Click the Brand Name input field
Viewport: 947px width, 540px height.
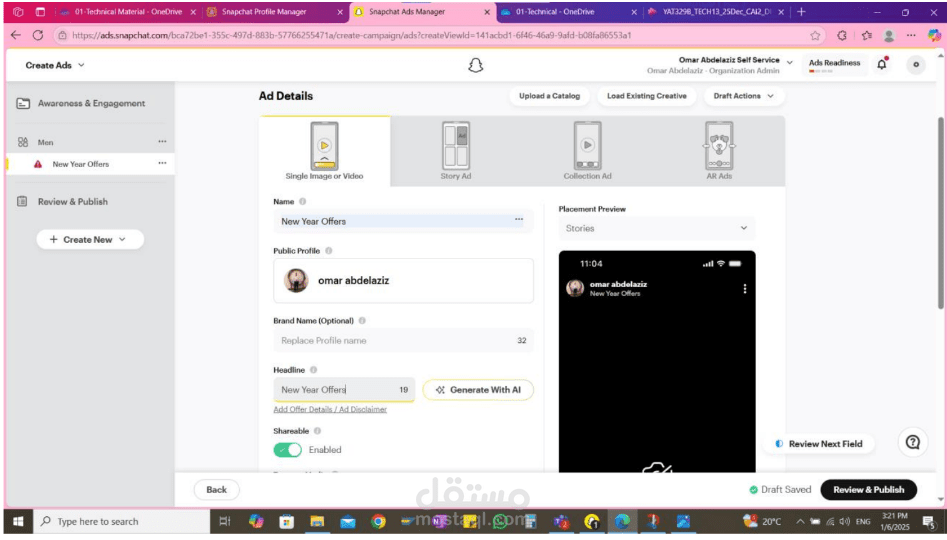(403, 340)
